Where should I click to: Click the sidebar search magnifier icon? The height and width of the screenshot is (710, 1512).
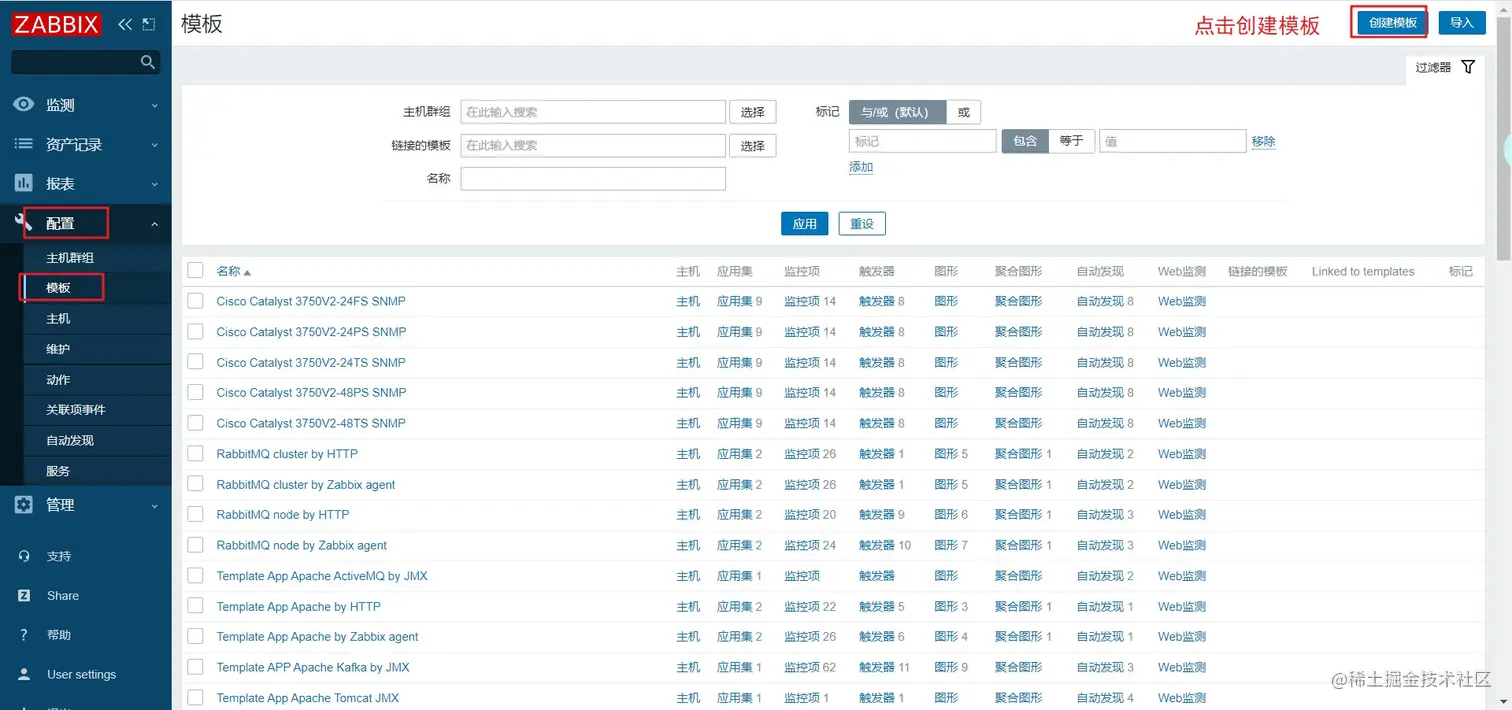148,62
